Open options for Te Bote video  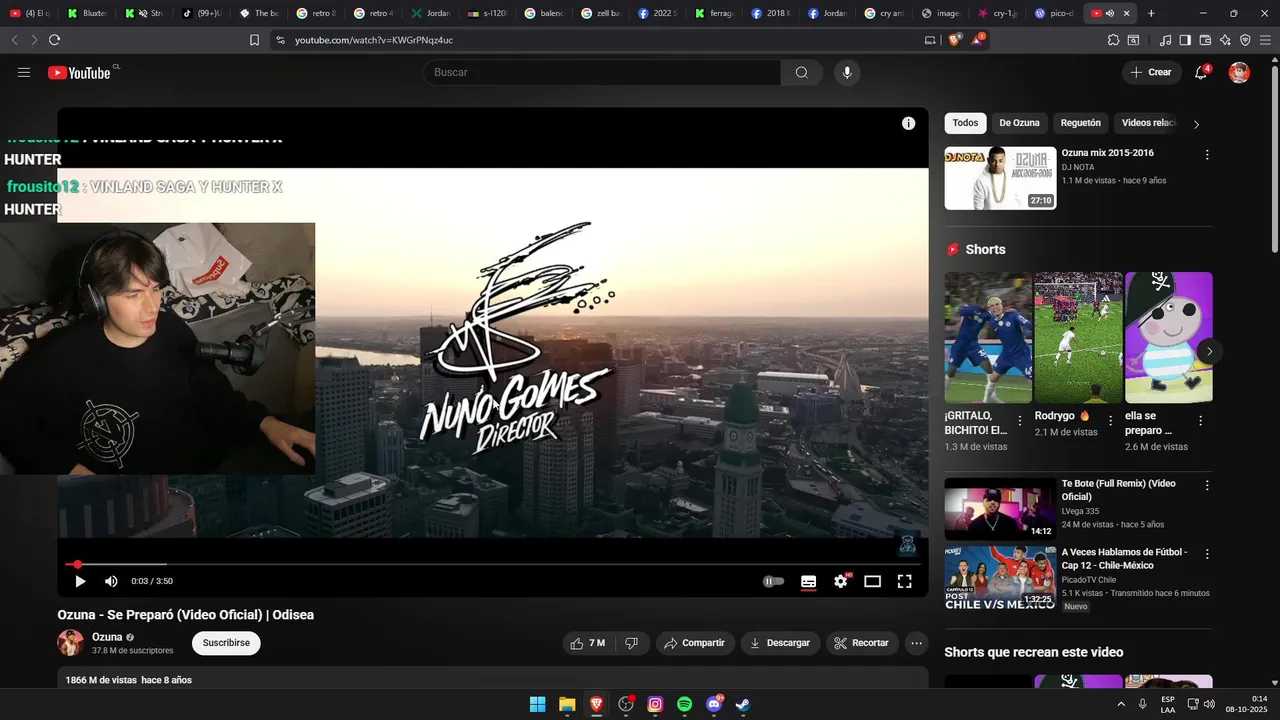[1207, 485]
